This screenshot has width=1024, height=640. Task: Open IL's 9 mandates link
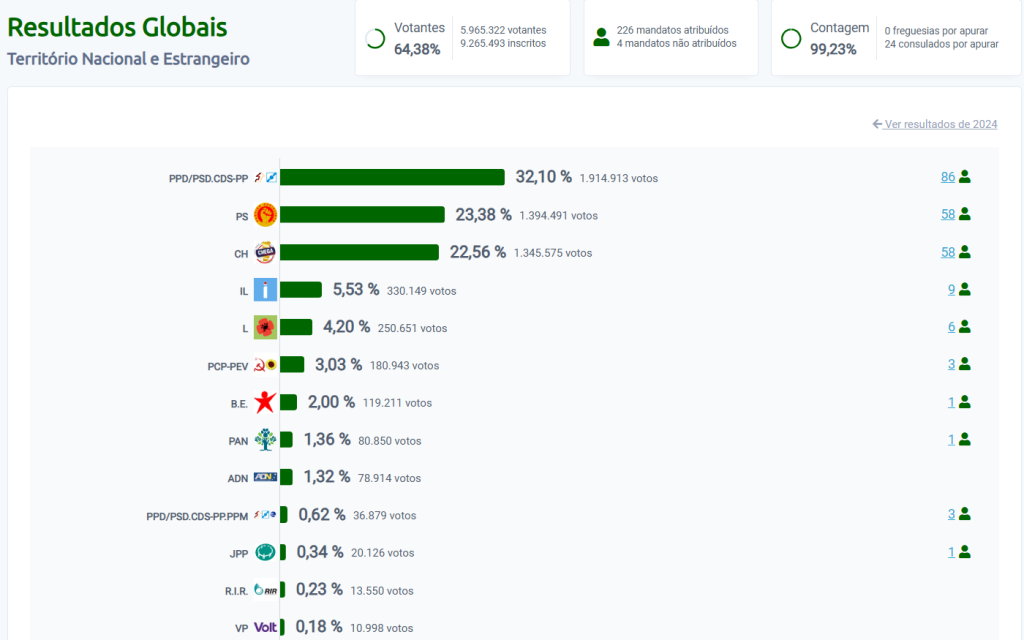[952, 289]
